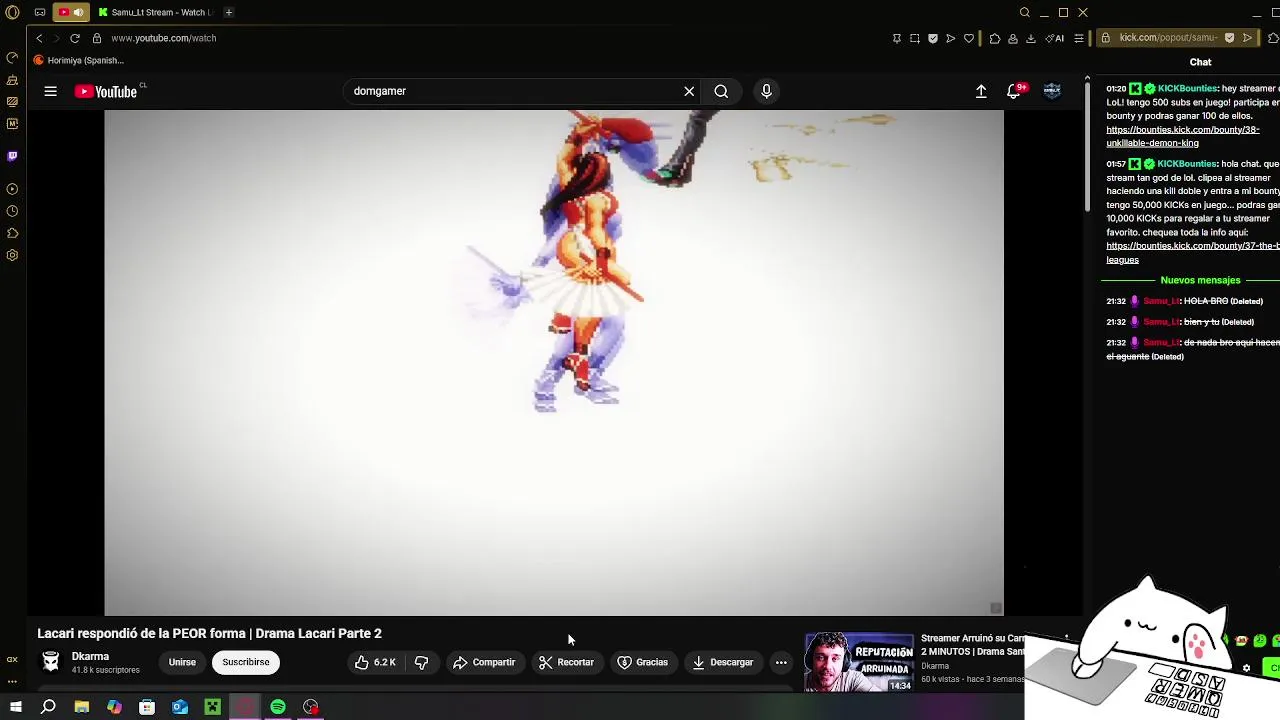Add the page to bookmarks heart icon
Viewport: 1280px width, 720px height.
tap(969, 38)
